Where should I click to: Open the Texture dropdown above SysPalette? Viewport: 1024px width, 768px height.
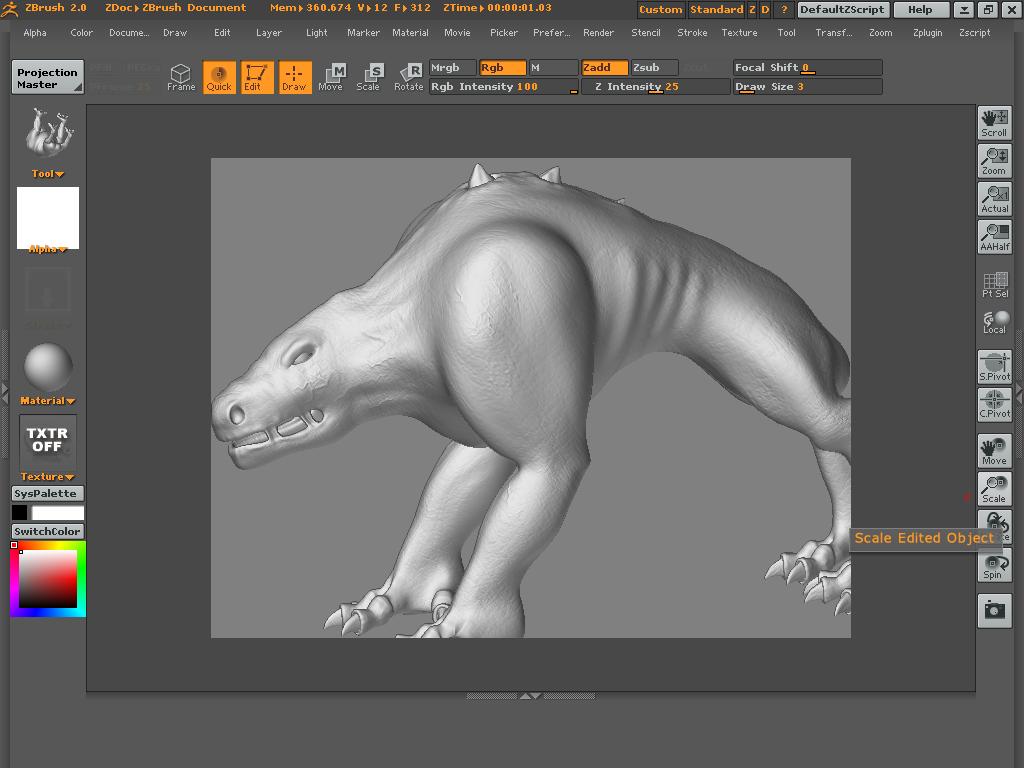(x=46, y=476)
